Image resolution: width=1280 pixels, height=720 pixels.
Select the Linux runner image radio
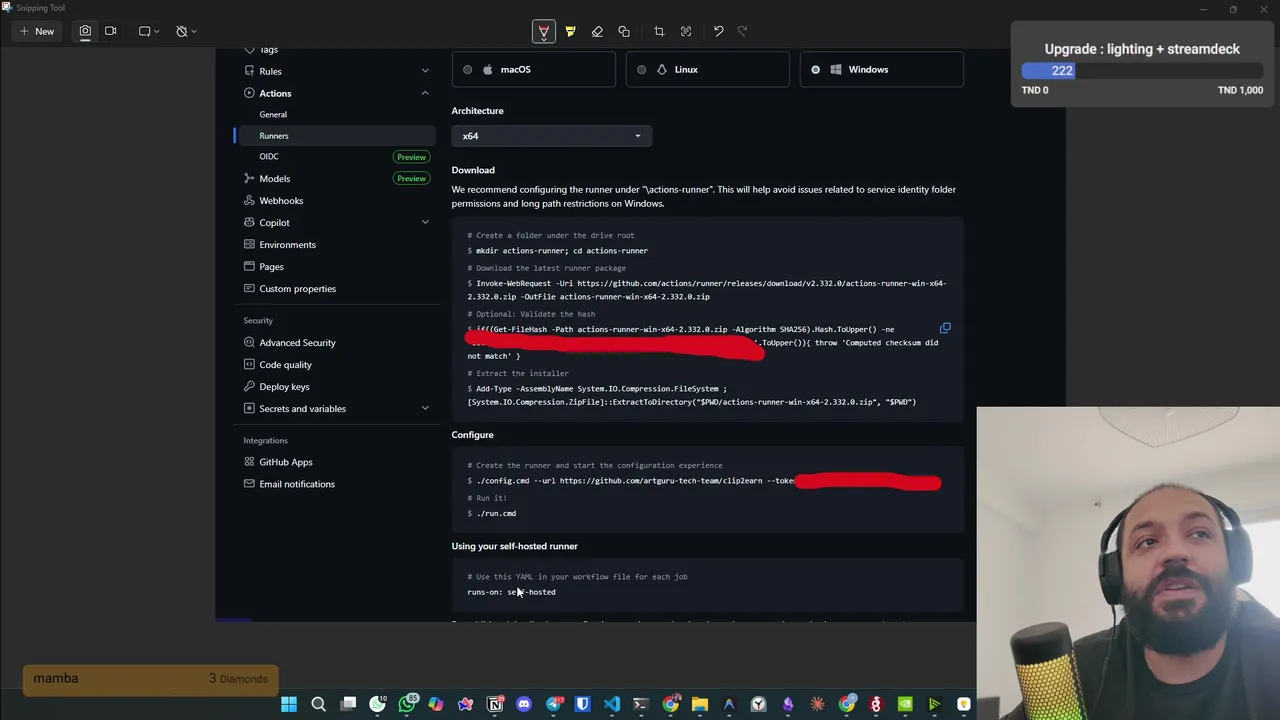641,69
